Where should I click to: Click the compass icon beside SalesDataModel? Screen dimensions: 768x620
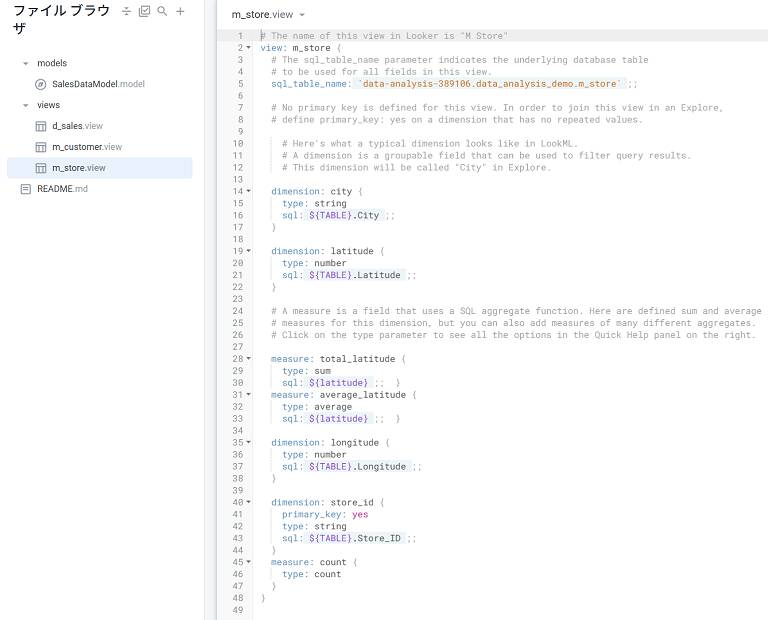click(41, 84)
